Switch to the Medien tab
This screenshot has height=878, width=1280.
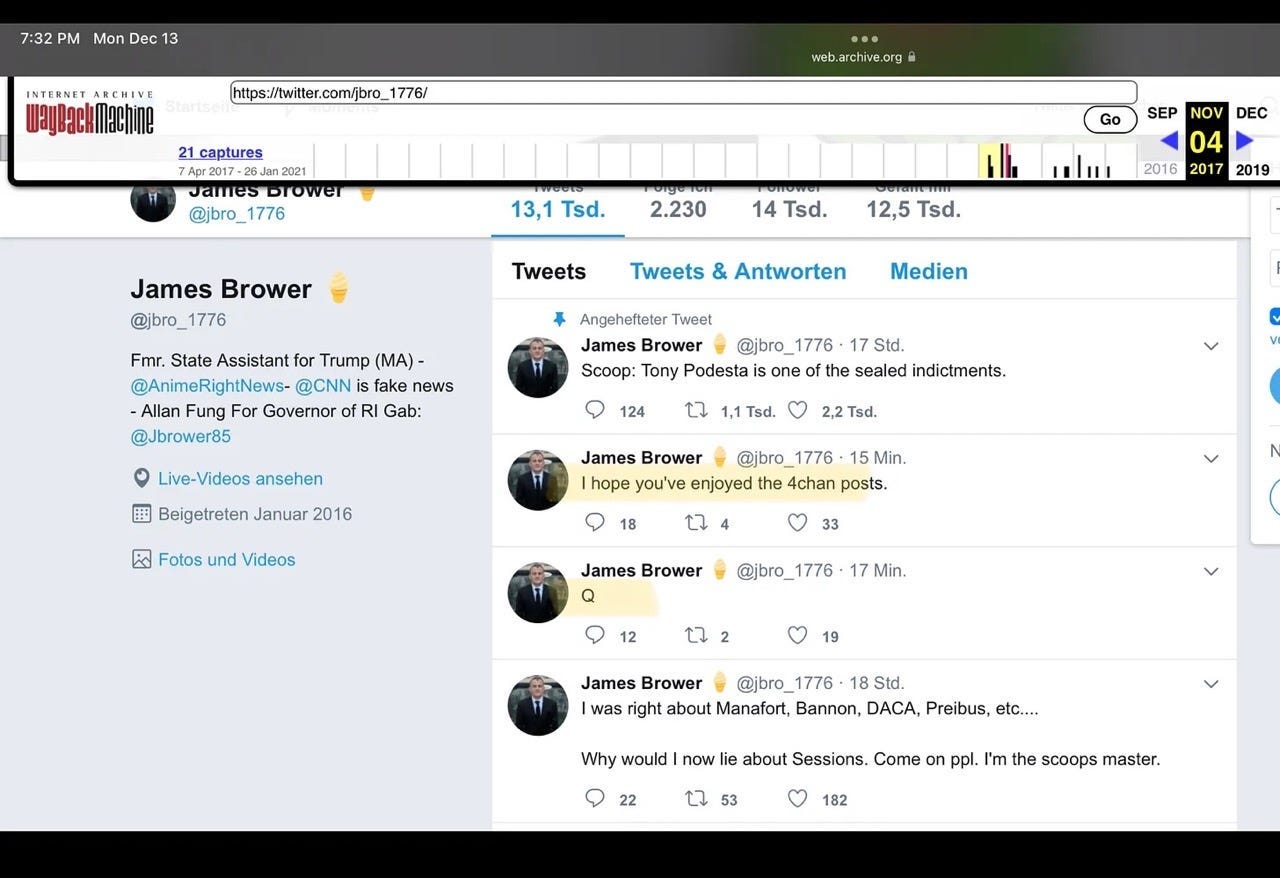[x=929, y=271]
